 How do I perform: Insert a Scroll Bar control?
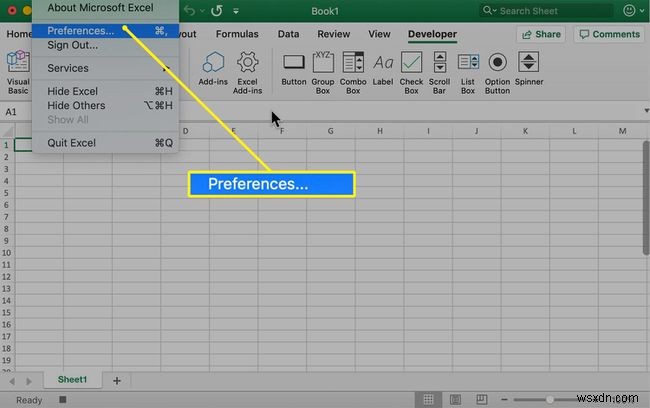click(439, 73)
